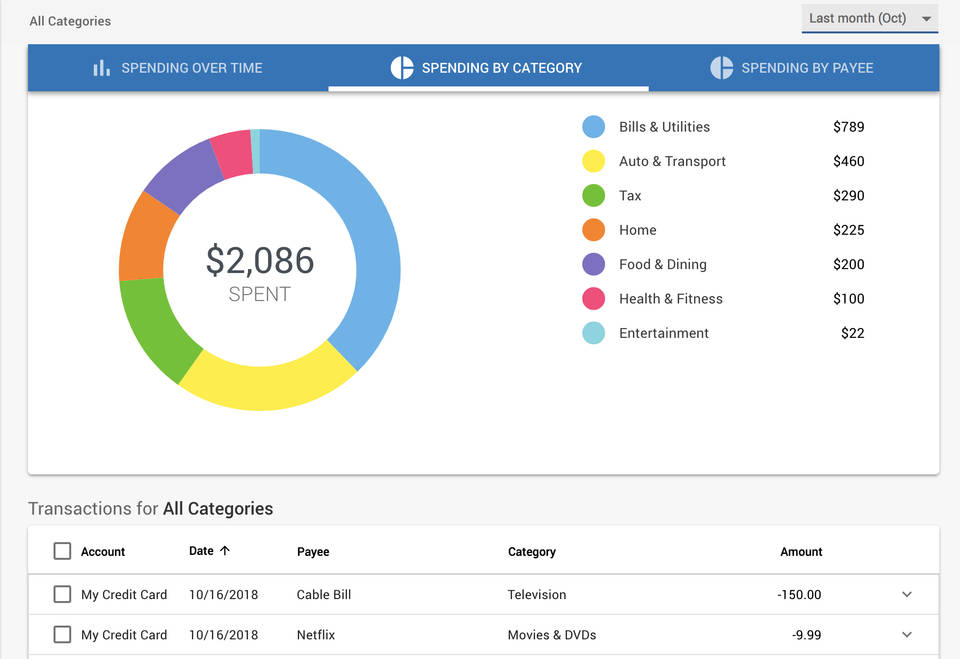
Task: Check the Netflix transaction checkbox
Action: 61,634
